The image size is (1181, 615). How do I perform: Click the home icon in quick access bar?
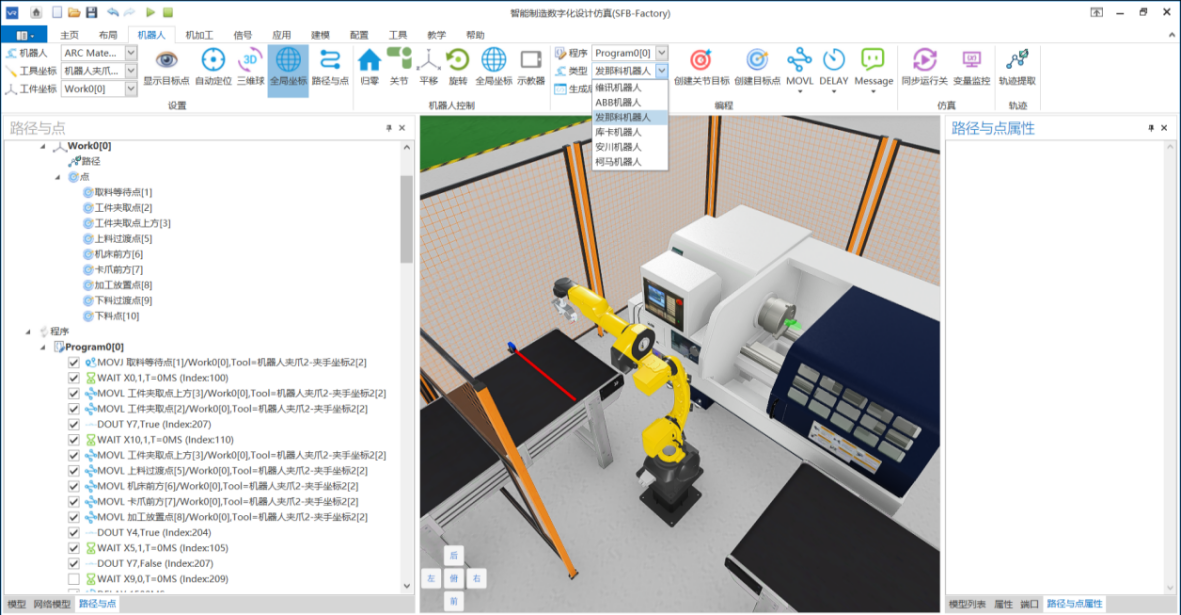(x=36, y=13)
